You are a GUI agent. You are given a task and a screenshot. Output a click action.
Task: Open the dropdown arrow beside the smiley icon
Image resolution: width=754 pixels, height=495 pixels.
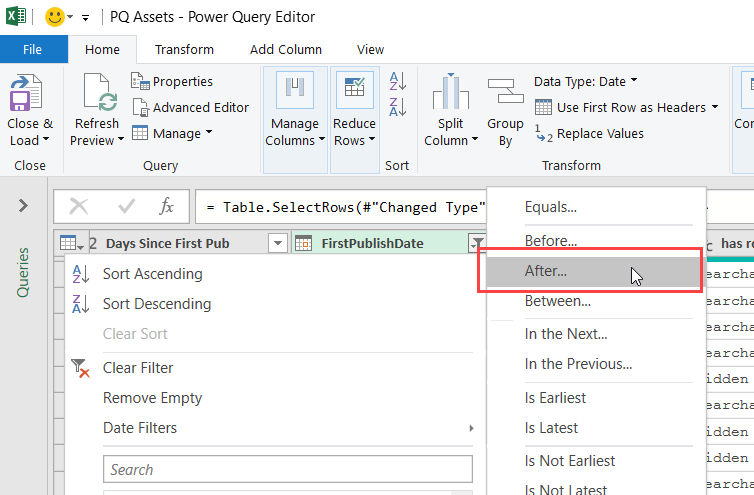pyautogui.click(x=70, y=17)
